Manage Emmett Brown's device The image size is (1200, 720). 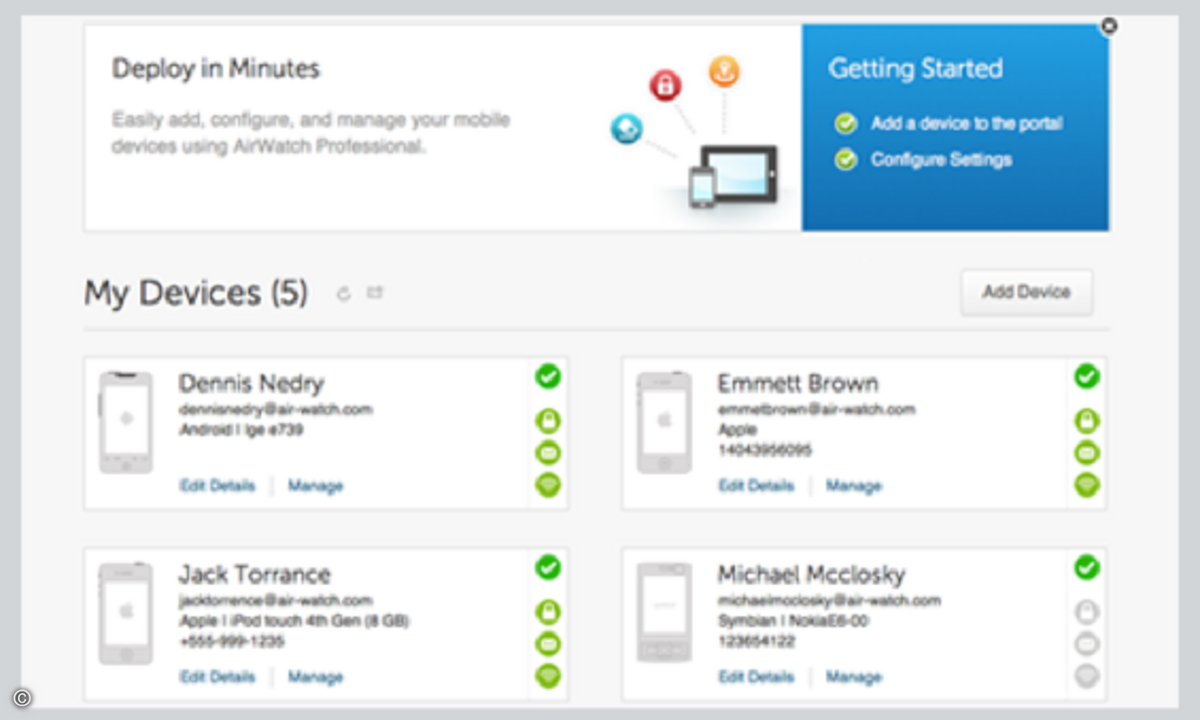(853, 486)
